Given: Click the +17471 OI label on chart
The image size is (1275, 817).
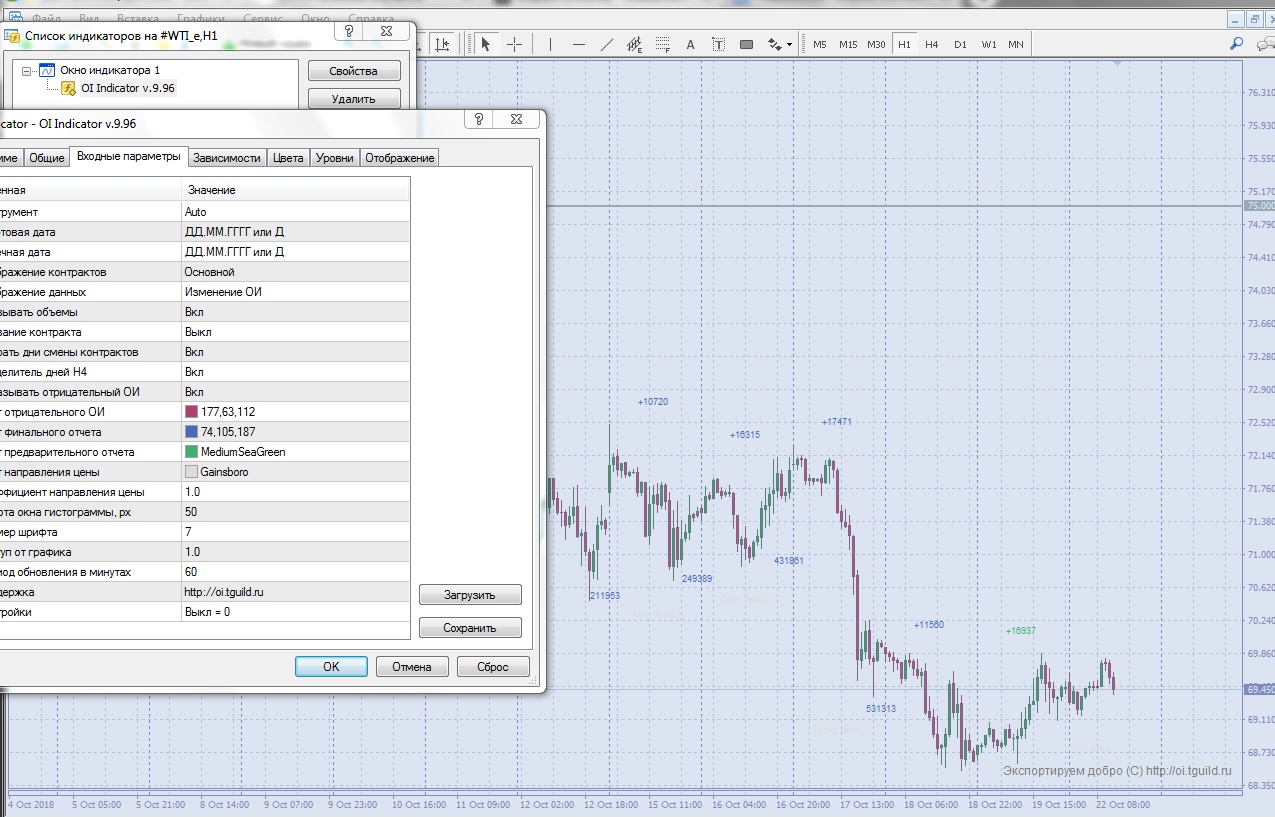Looking at the screenshot, I should pyautogui.click(x=837, y=422).
